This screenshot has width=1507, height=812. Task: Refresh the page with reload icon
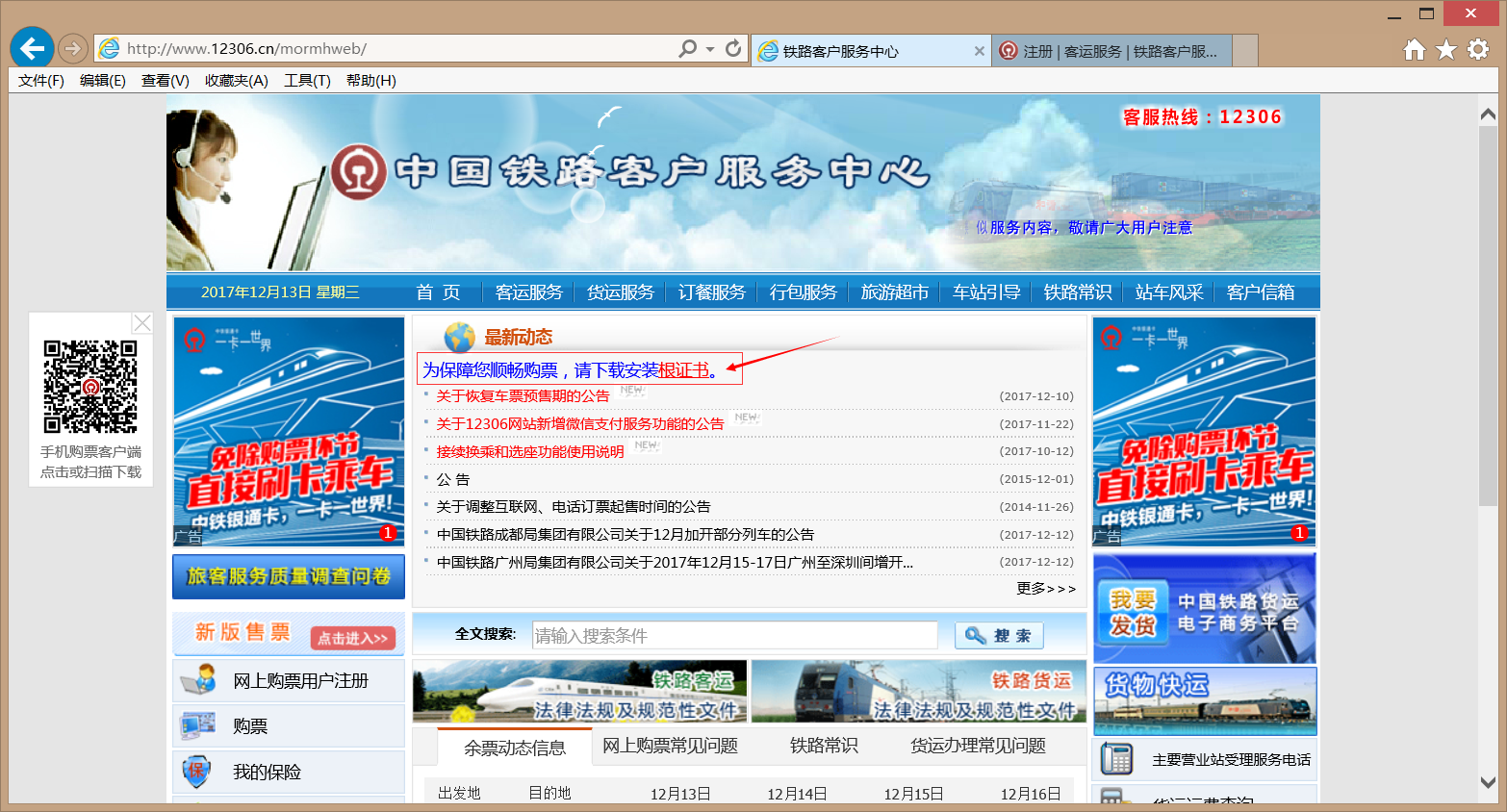(733, 48)
